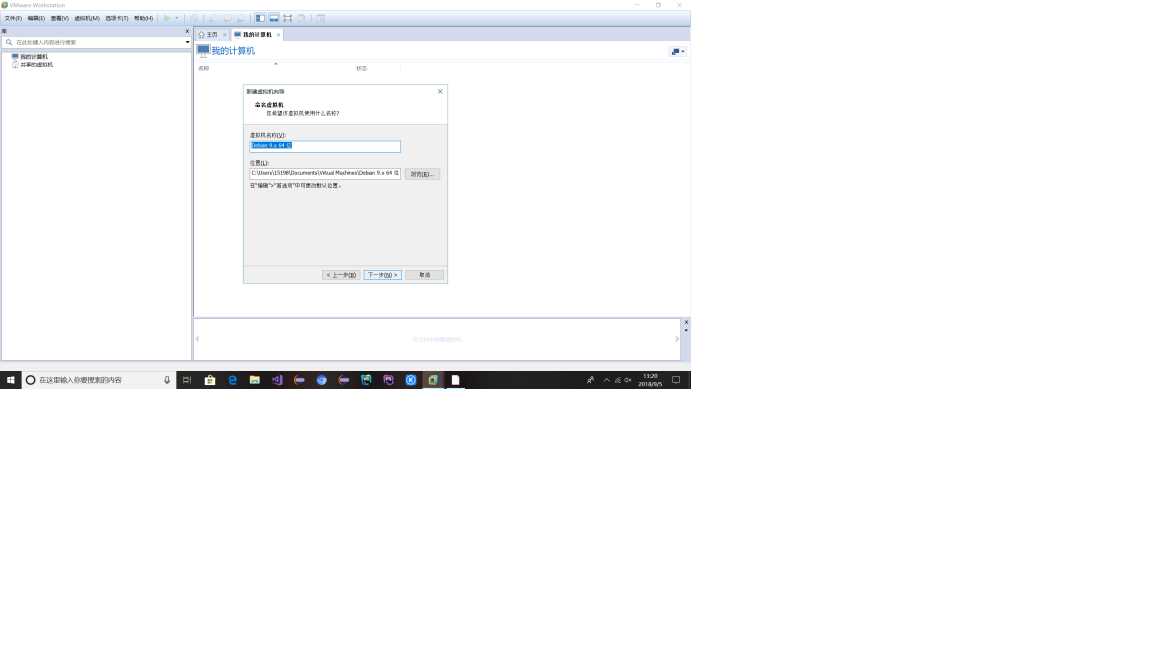Expand the power options dropdown arrow
This screenshot has width=1152, height=648.
pos(176,18)
